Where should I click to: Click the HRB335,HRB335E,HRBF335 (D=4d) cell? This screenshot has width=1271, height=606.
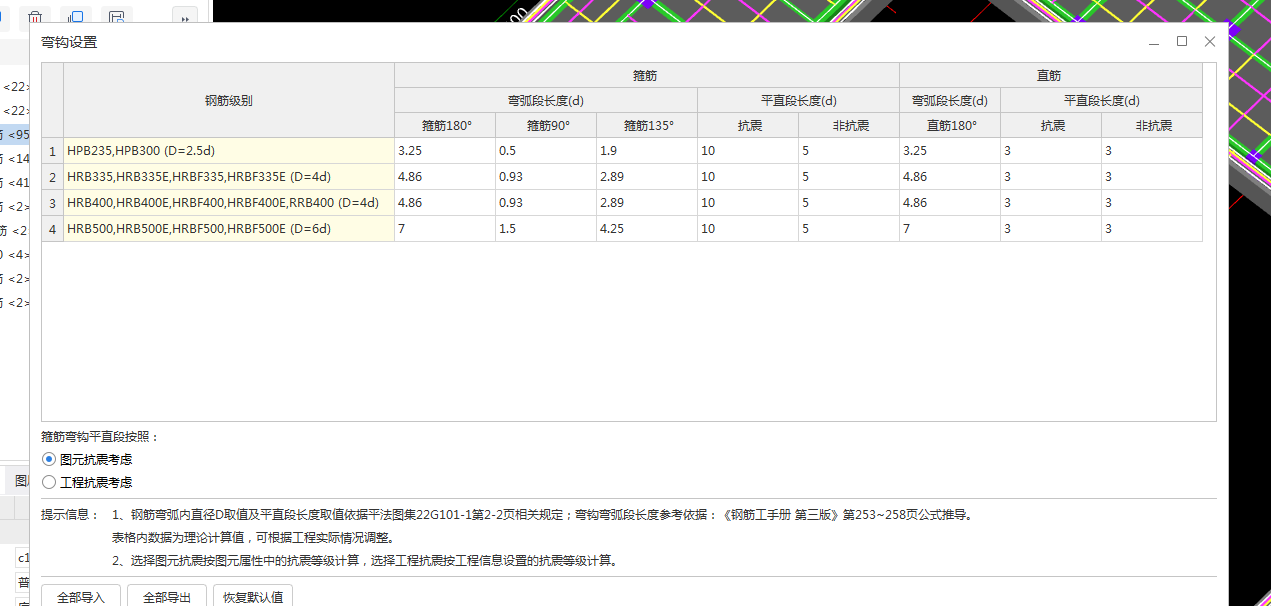229,177
